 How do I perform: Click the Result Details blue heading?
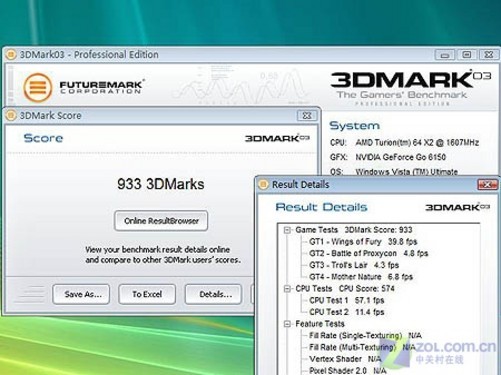[x=321, y=207]
